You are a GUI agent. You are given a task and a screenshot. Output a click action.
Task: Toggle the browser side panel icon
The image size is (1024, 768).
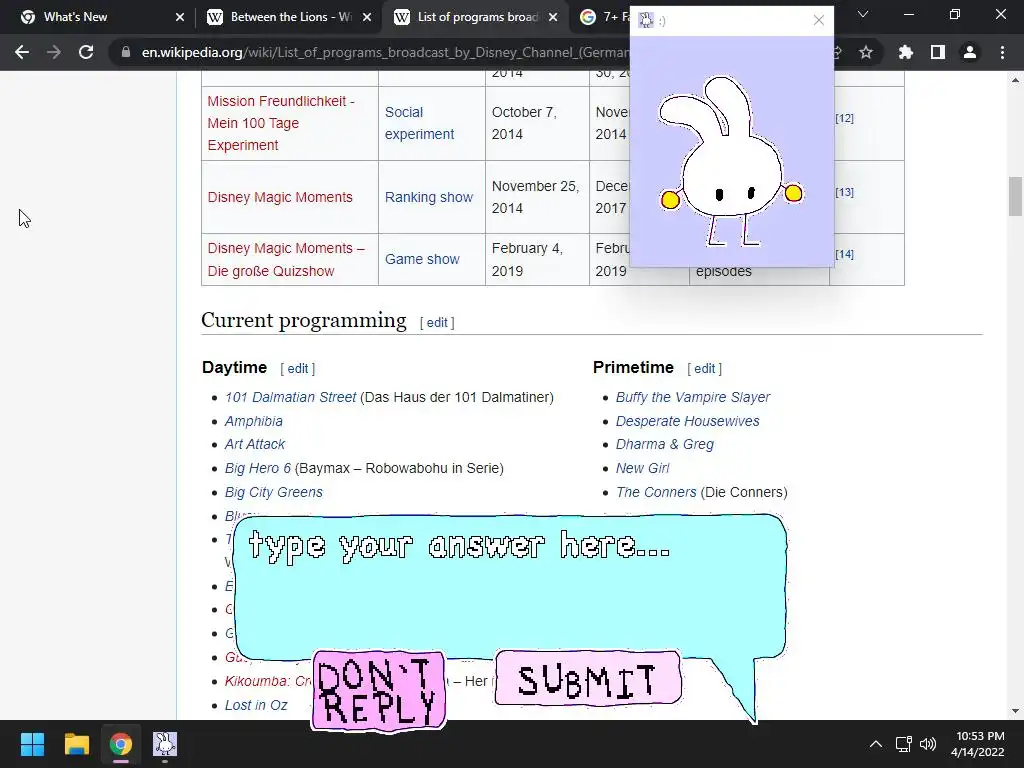coord(938,52)
